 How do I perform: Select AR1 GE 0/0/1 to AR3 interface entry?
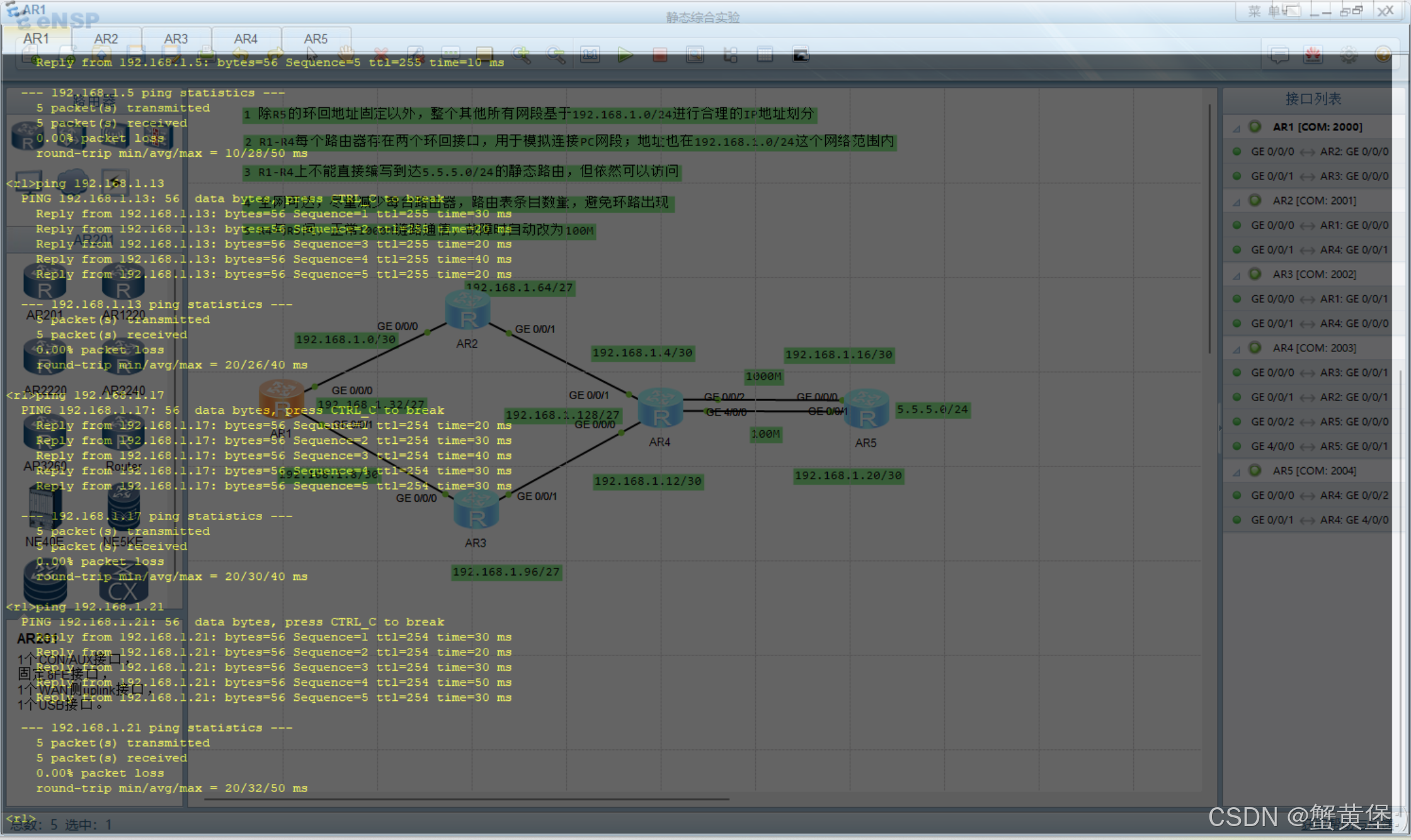(x=1318, y=176)
